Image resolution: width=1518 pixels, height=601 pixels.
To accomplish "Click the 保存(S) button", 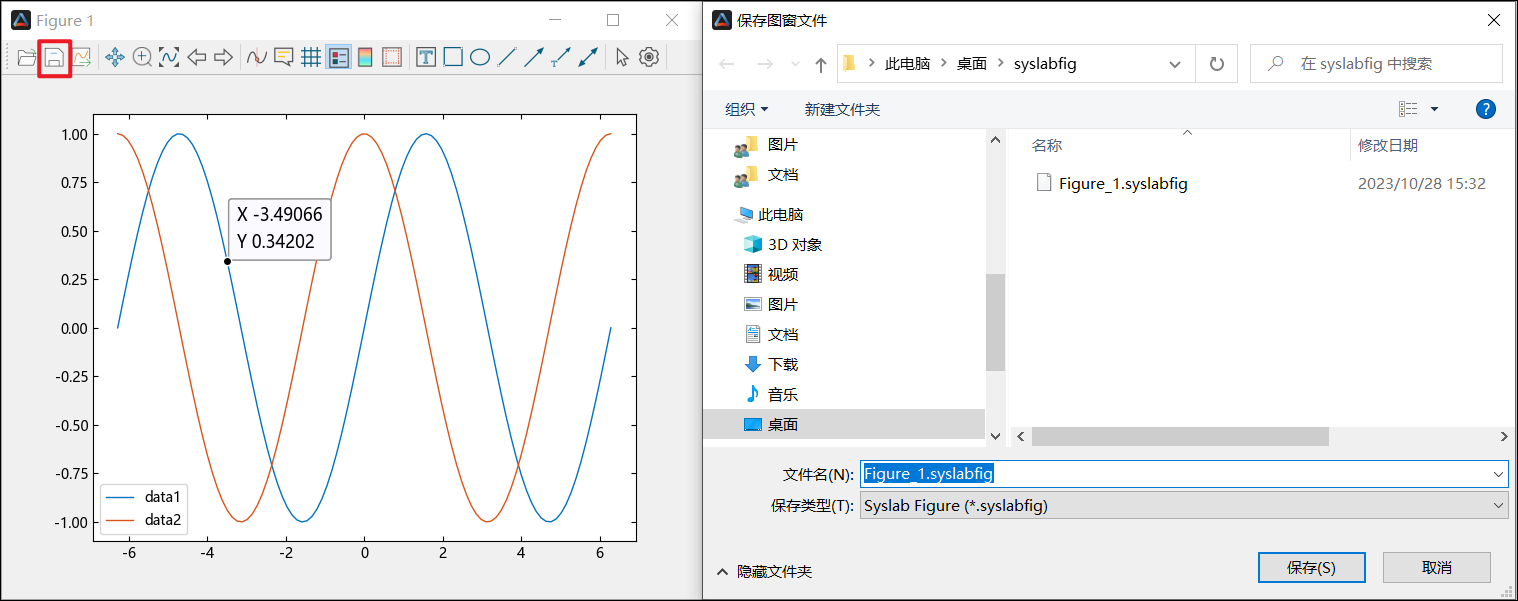I will pos(1311,567).
